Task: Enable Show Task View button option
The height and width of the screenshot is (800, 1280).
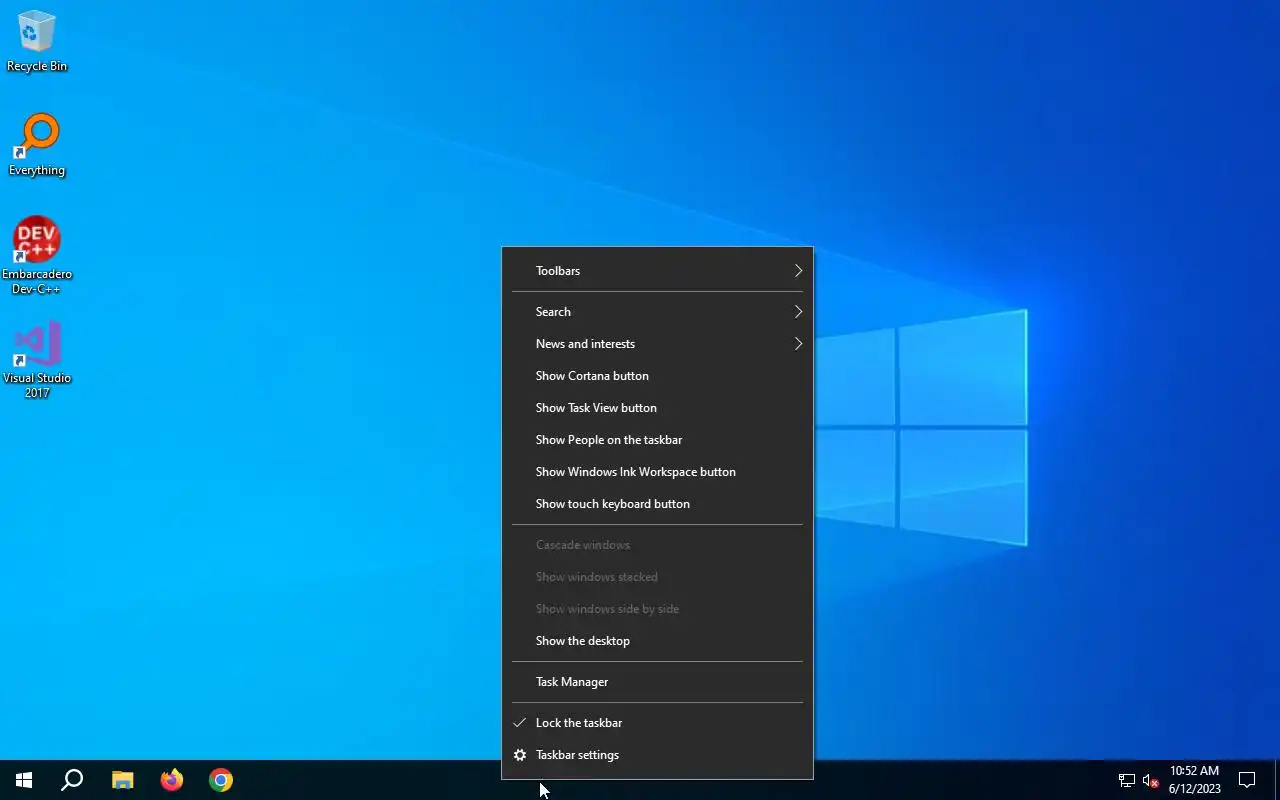Action: click(657, 408)
